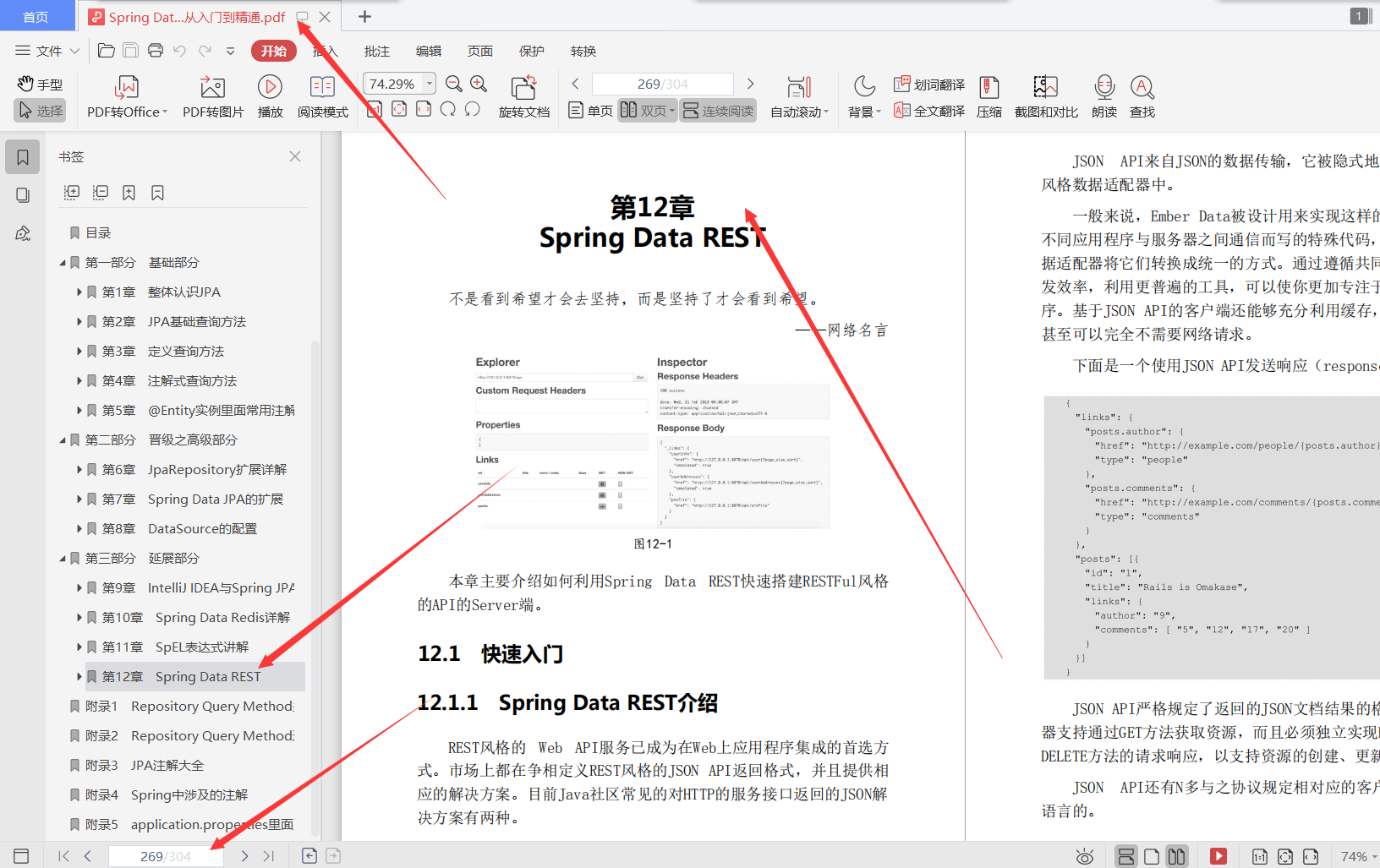Switch to single page view (单页)
1380x868 pixels.
coord(590,111)
